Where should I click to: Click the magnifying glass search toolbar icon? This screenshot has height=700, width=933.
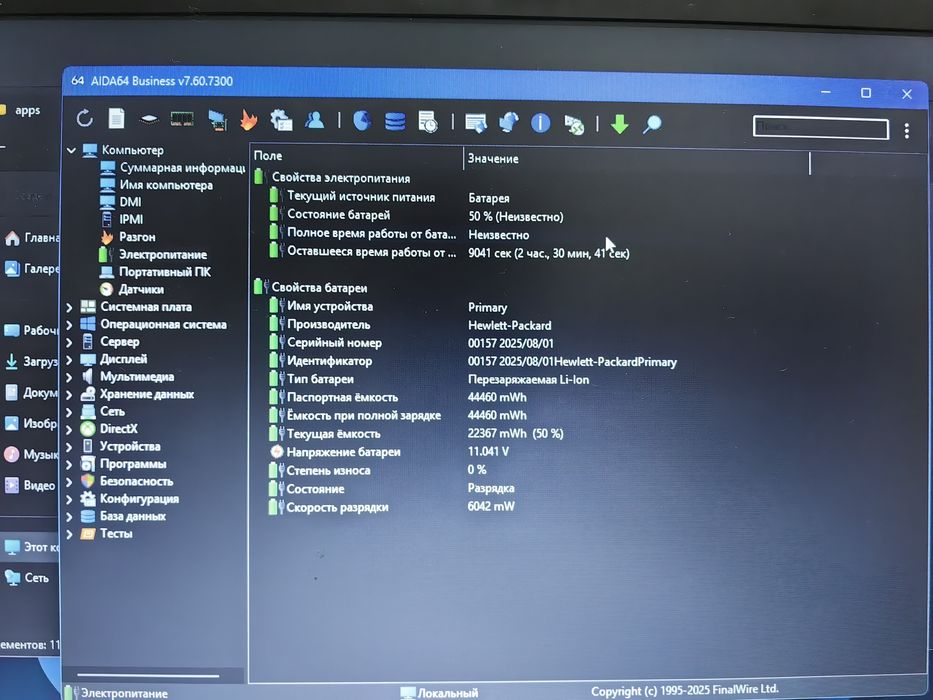[x=652, y=124]
